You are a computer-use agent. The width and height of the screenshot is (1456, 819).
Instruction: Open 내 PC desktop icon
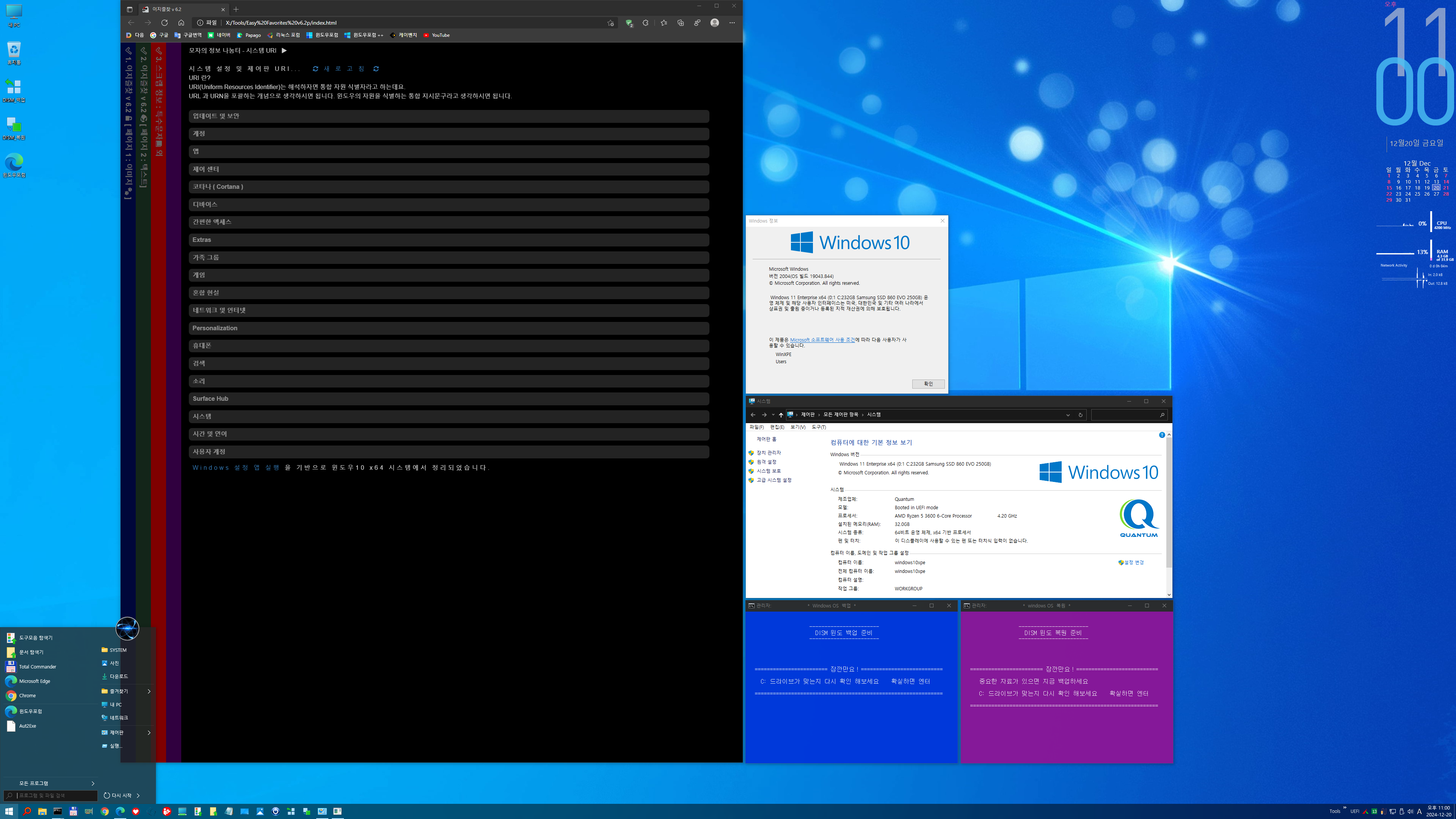[x=14, y=16]
